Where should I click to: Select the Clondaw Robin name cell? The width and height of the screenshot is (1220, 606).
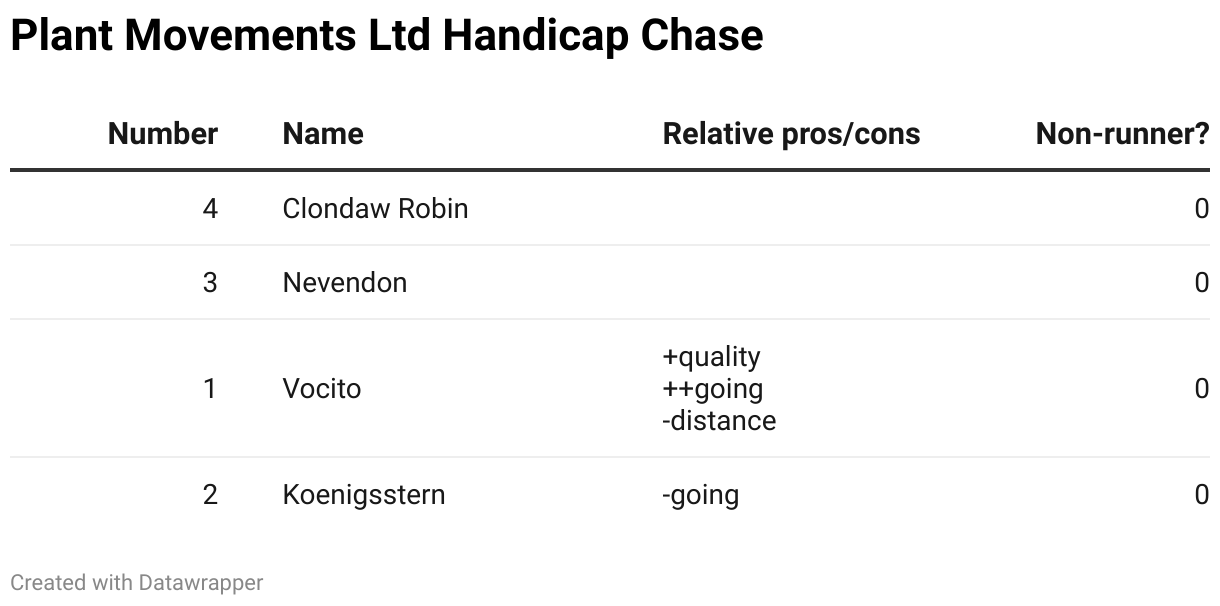click(375, 208)
